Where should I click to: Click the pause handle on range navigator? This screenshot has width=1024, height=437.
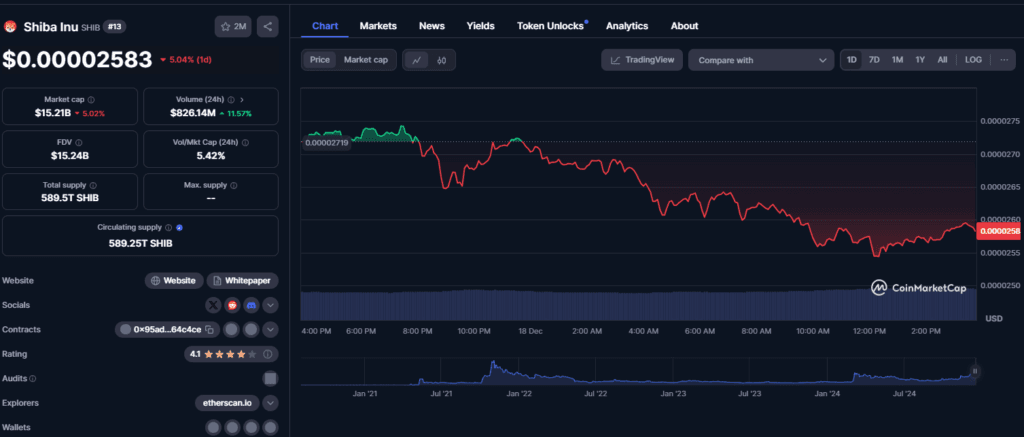pyautogui.click(x=974, y=371)
